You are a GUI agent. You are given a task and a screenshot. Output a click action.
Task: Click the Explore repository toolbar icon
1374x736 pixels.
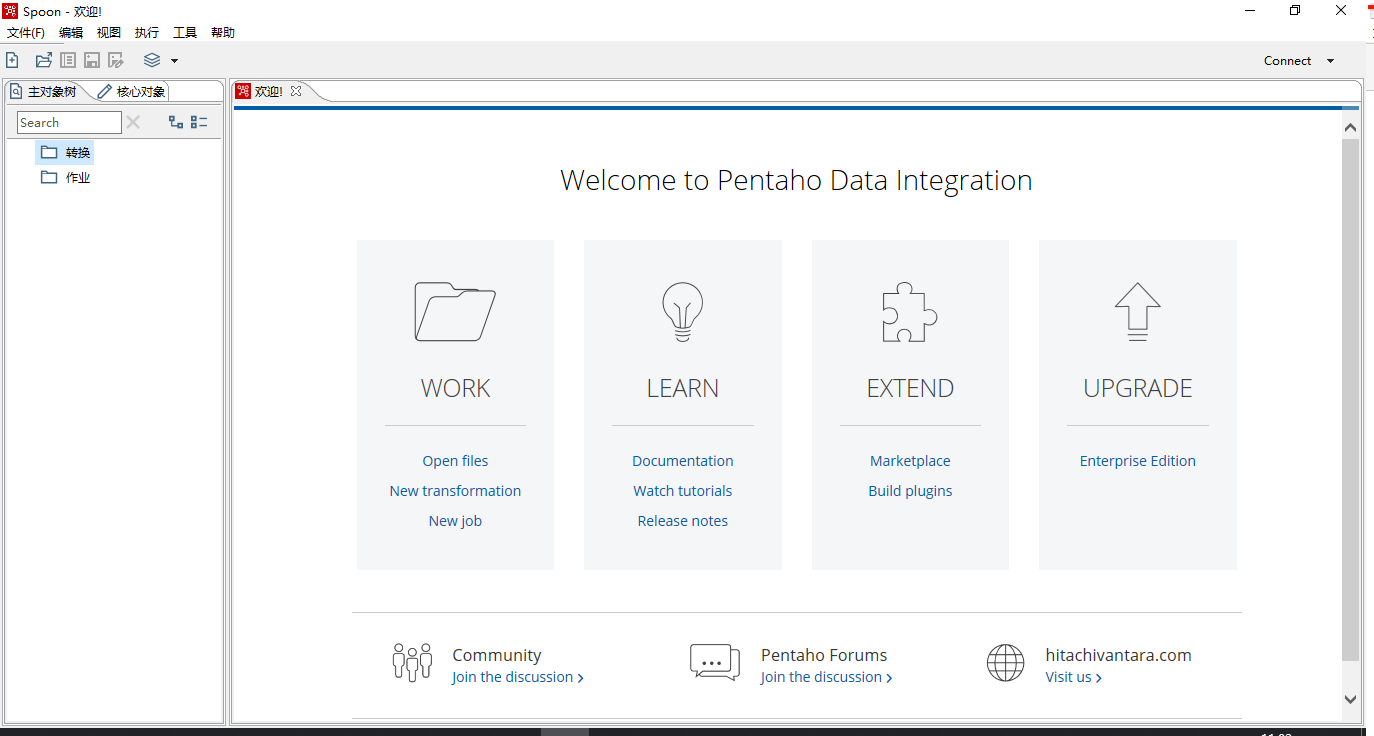click(x=68, y=60)
